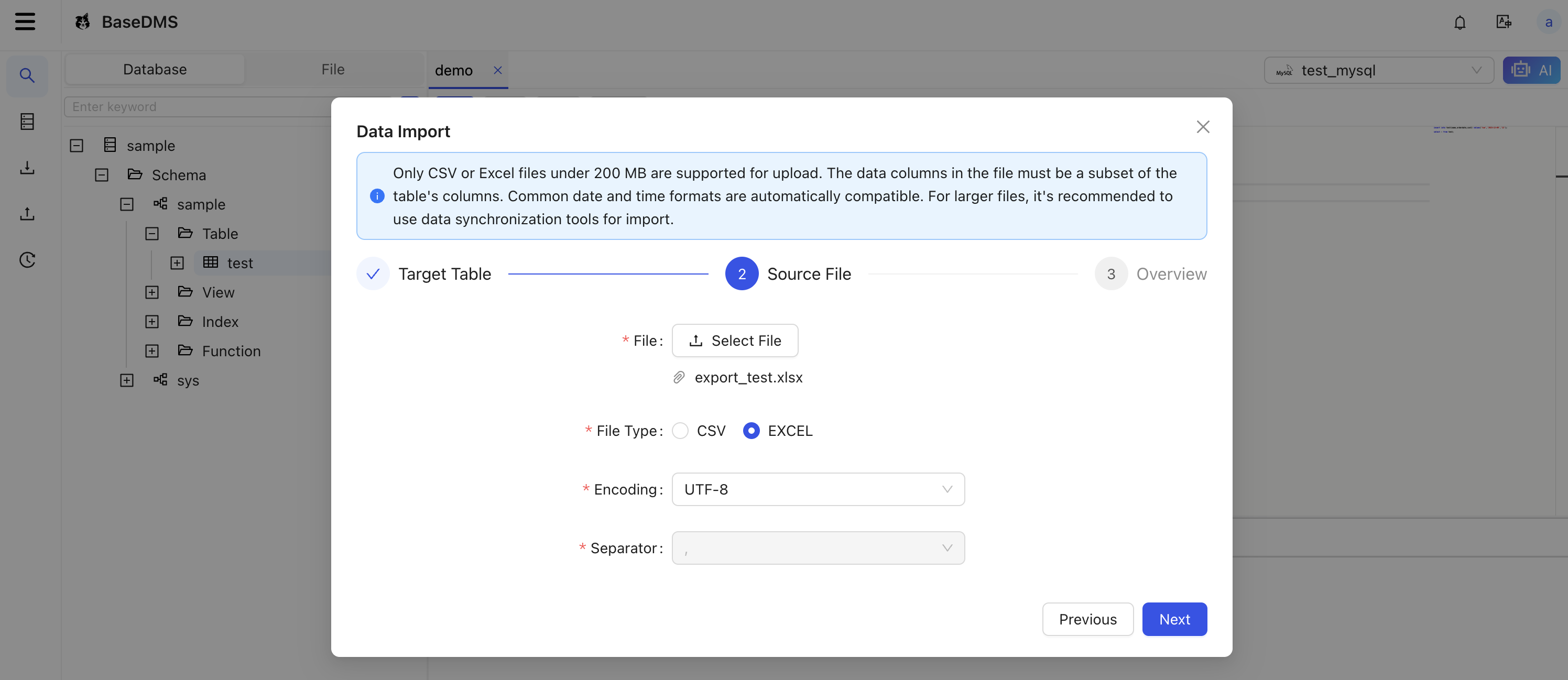The height and width of the screenshot is (680, 1568).
Task: Click the MySQL logo in connection selector
Action: click(x=1284, y=71)
